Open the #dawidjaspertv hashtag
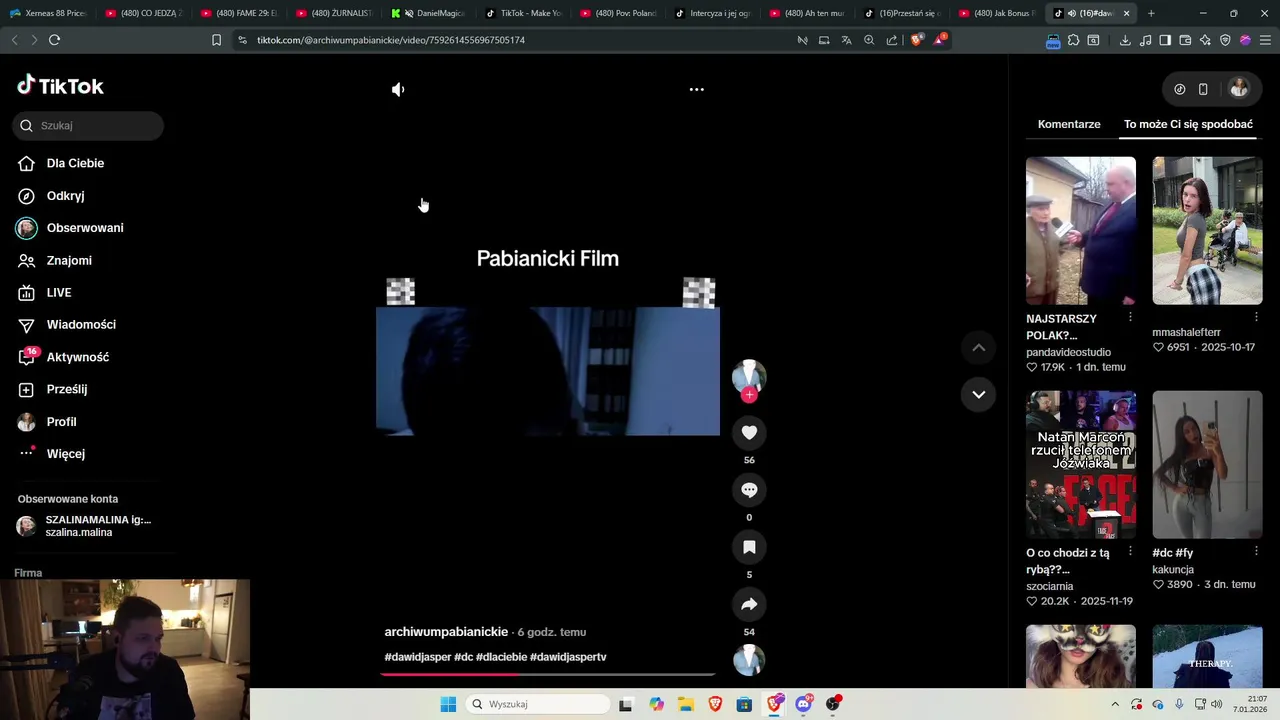This screenshot has height=720, width=1280. pyautogui.click(x=568, y=657)
